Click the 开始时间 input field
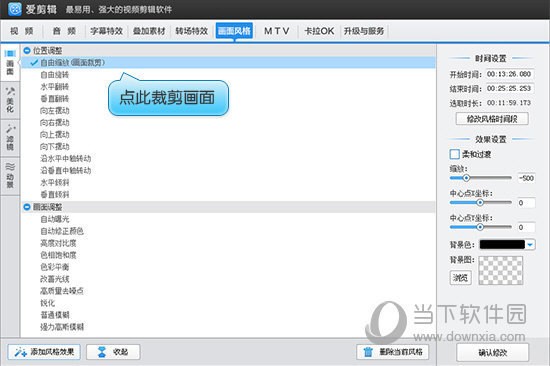550x366 pixels. tap(510, 74)
